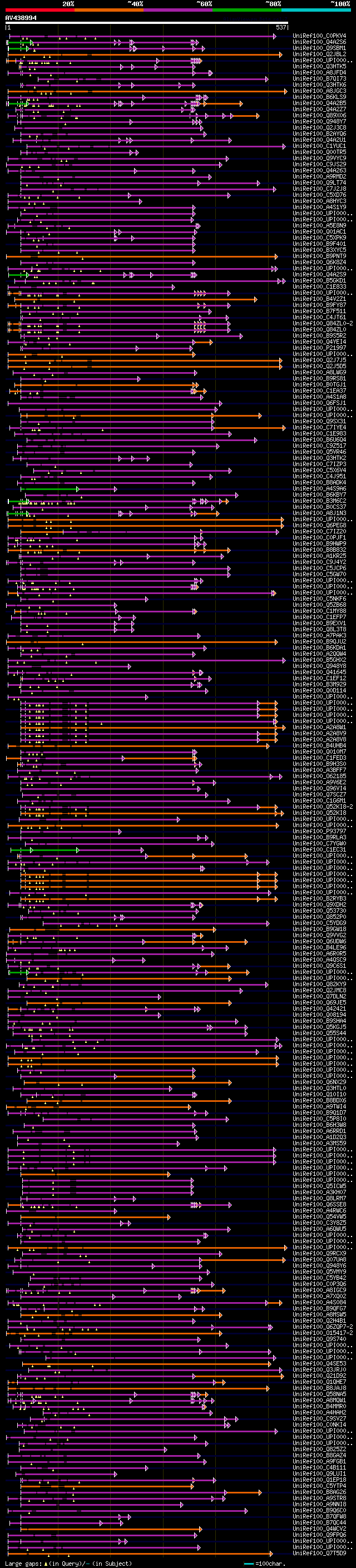Click the white query sequence bar
Viewport: 356px width, 1568px height.
pyautogui.click(x=147, y=23)
